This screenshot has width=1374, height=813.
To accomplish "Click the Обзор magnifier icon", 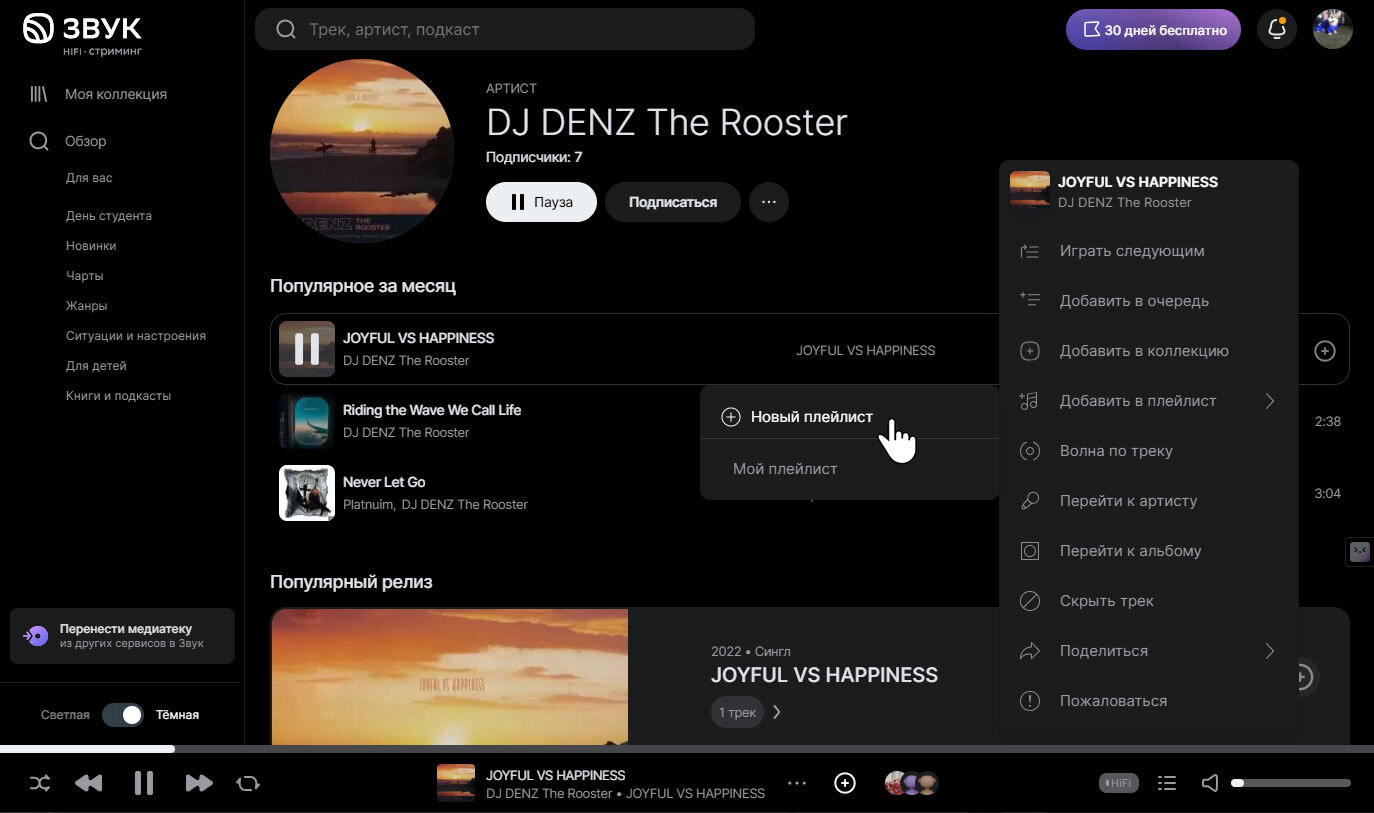I will tap(39, 141).
